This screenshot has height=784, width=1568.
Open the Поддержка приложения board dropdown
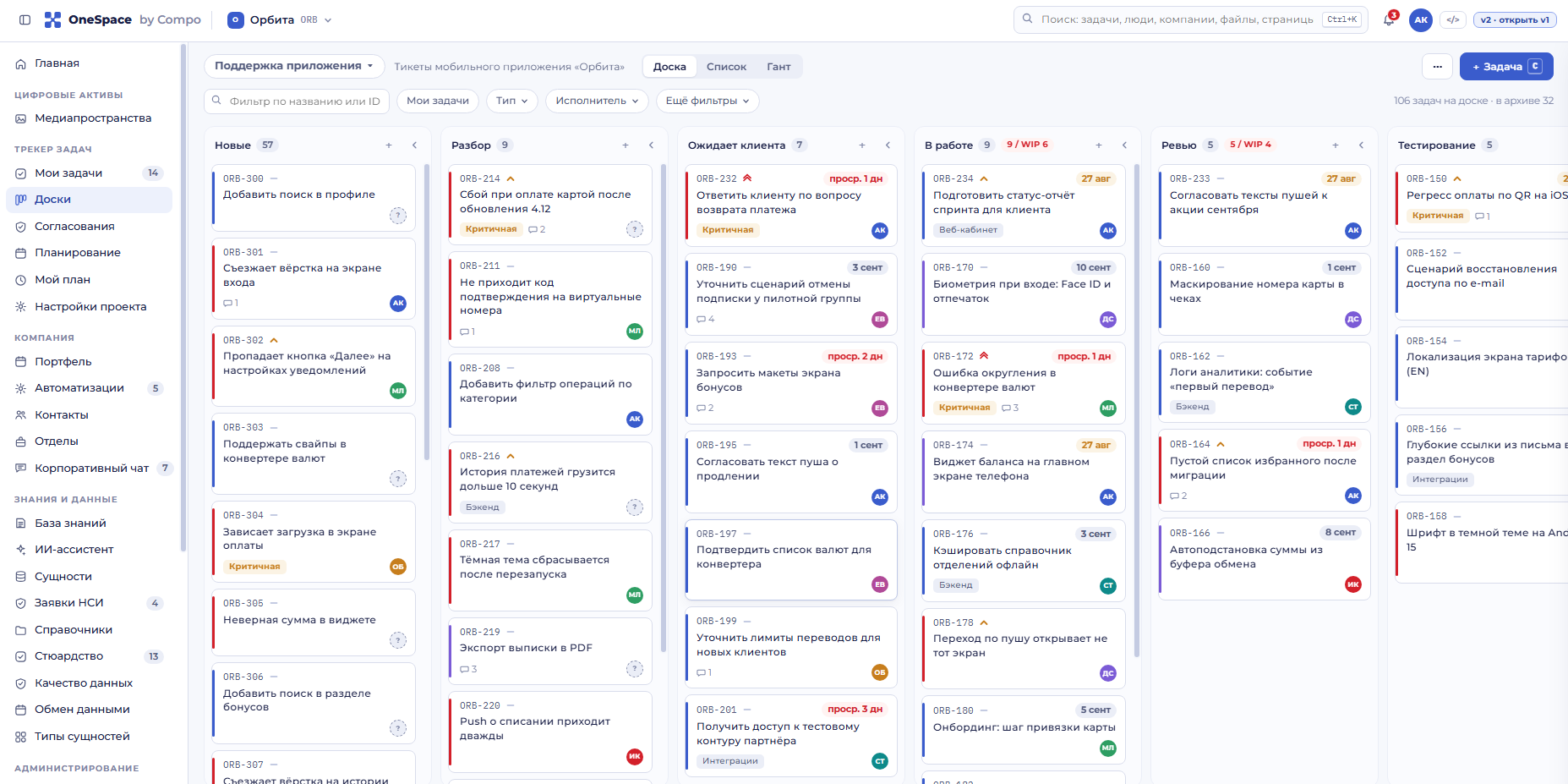(x=294, y=66)
